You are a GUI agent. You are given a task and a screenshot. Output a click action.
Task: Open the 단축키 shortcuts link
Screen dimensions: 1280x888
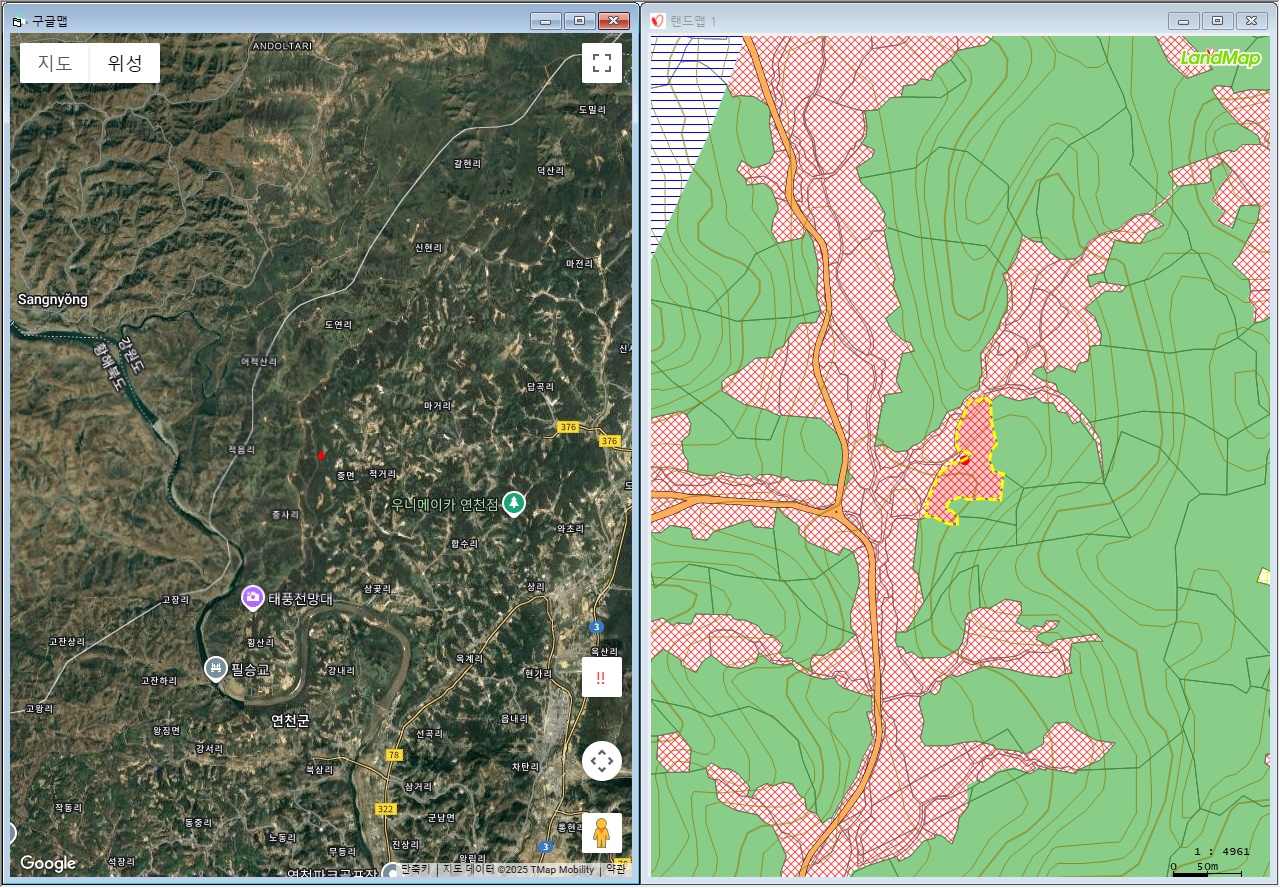coord(414,869)
